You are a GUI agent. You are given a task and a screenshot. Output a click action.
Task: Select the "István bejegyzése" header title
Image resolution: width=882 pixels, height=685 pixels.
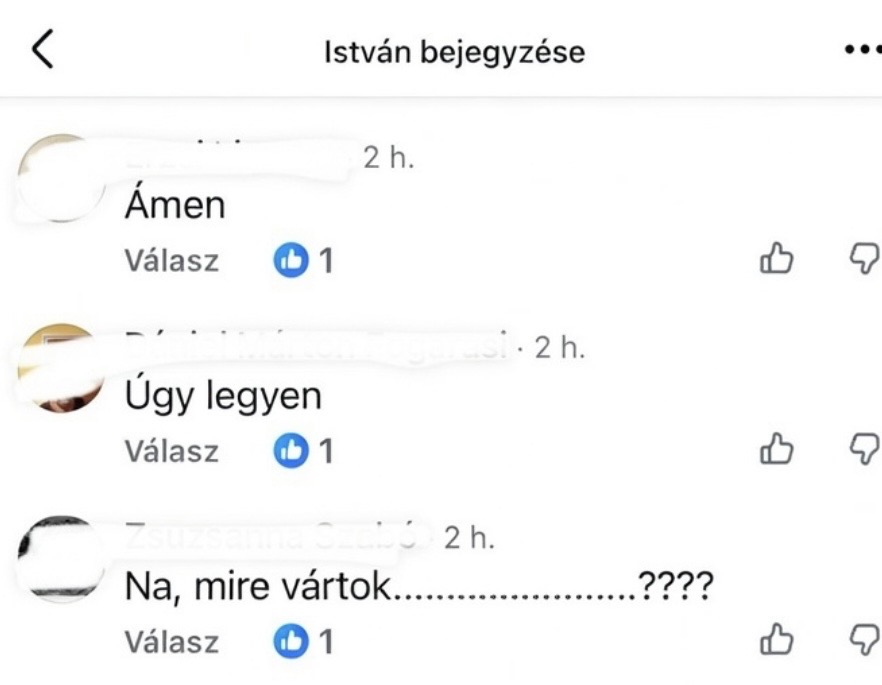click(x=454, y=51)
